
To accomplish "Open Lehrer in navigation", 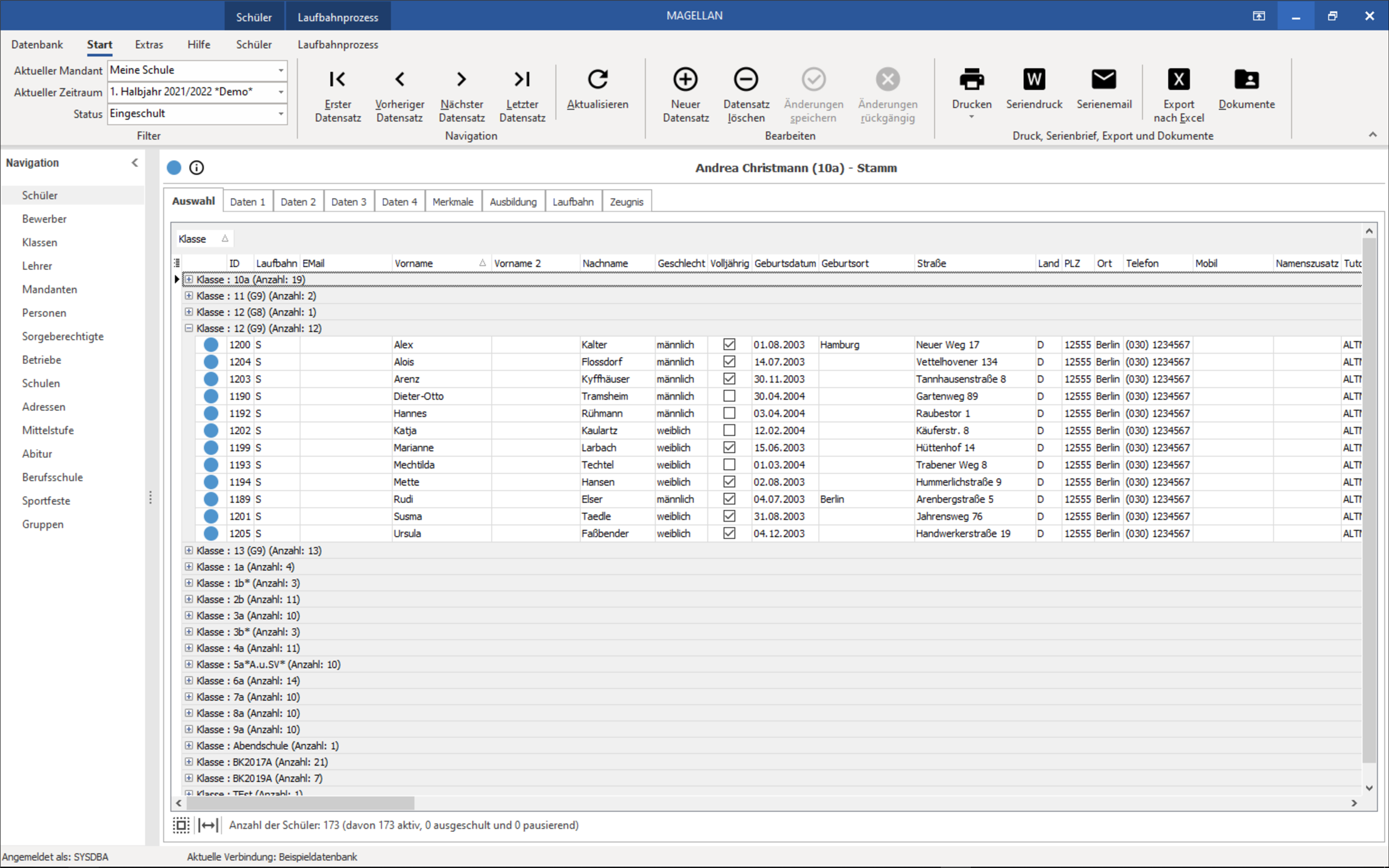I will 37,266.
